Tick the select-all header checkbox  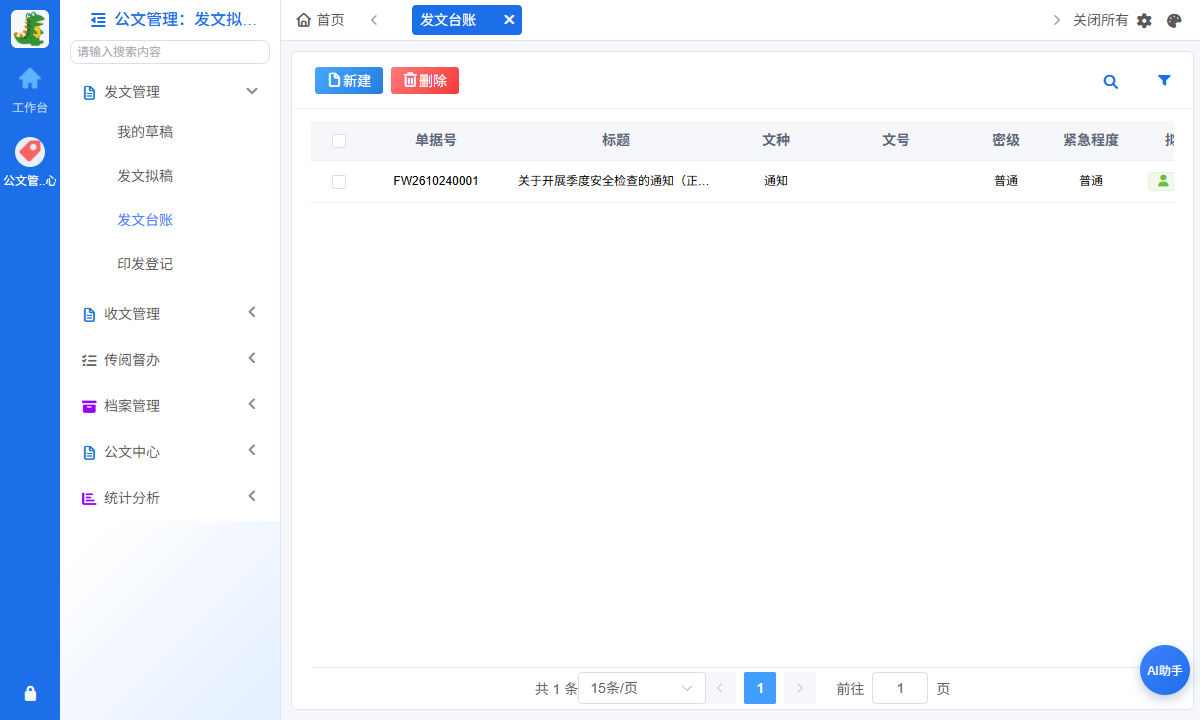point(339,141)
